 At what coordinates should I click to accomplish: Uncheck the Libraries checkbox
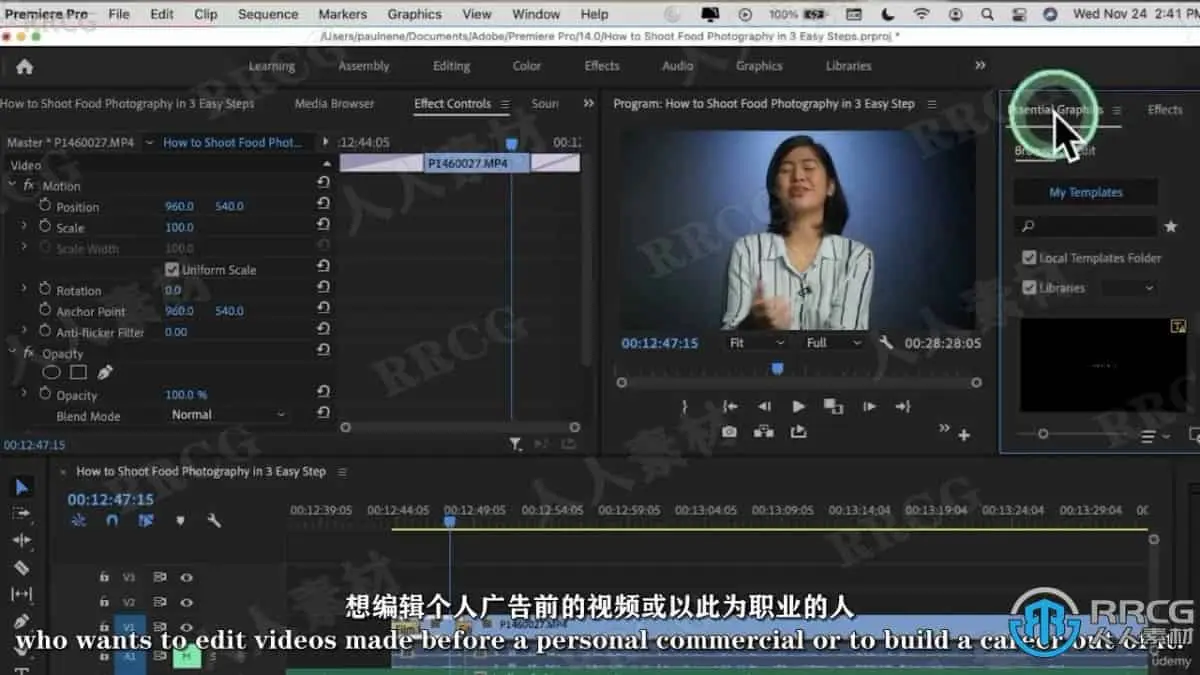coord(1029,288)
